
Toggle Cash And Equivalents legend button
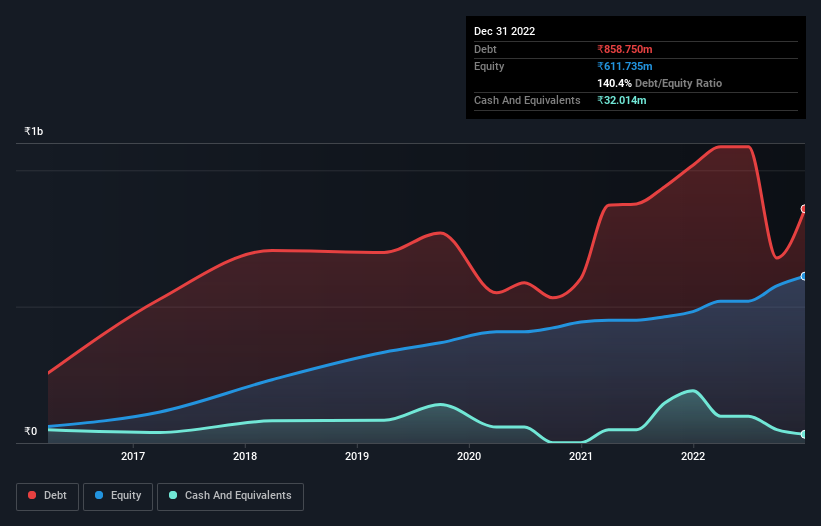point(230,496)
